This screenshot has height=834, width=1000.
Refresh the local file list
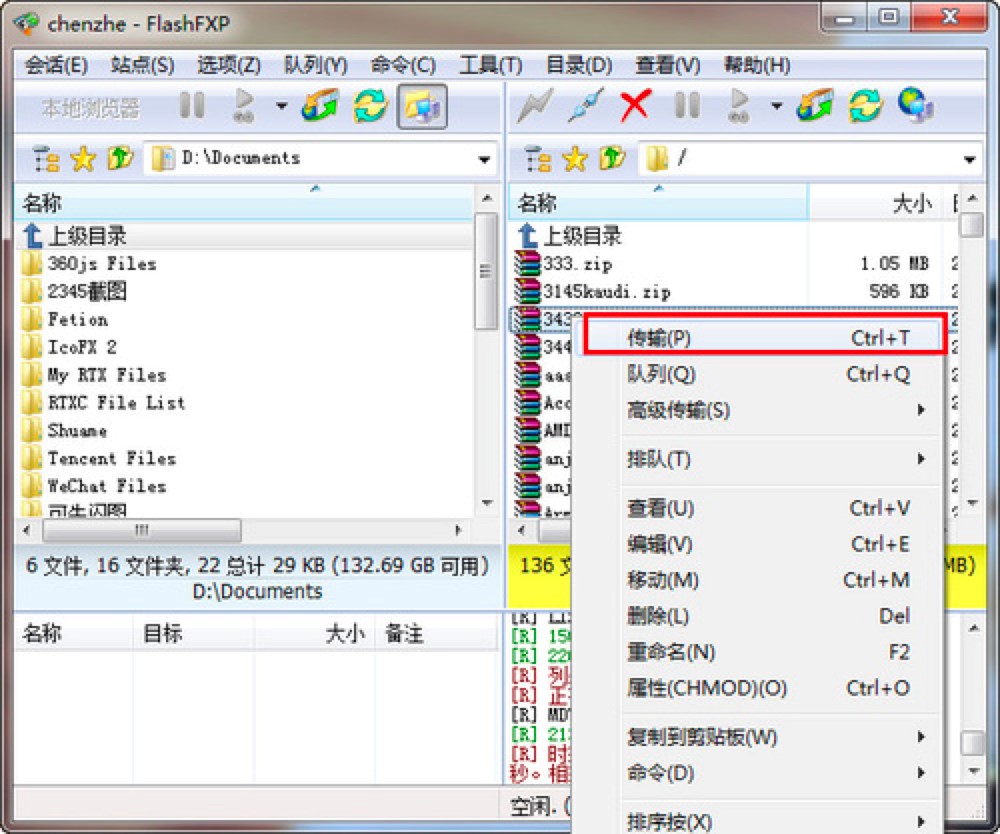(x=371, y=105)
